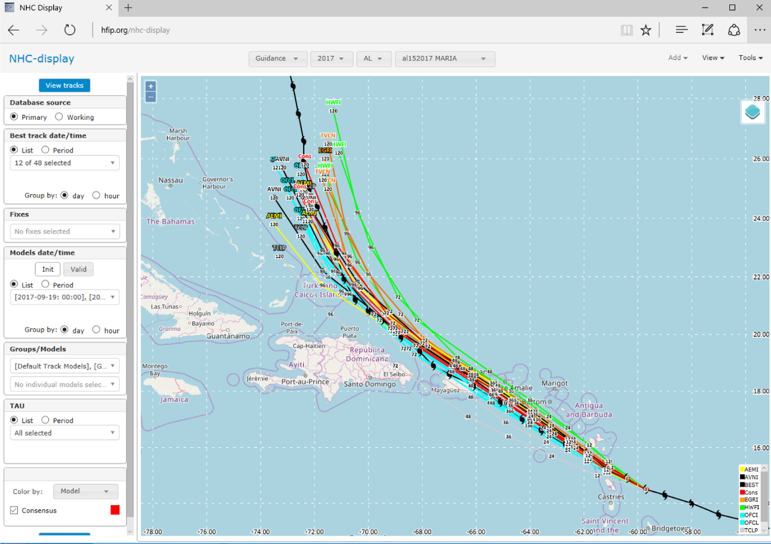Open browser hub menu icon
Screen dimensions: 771x544
(681, 30)
